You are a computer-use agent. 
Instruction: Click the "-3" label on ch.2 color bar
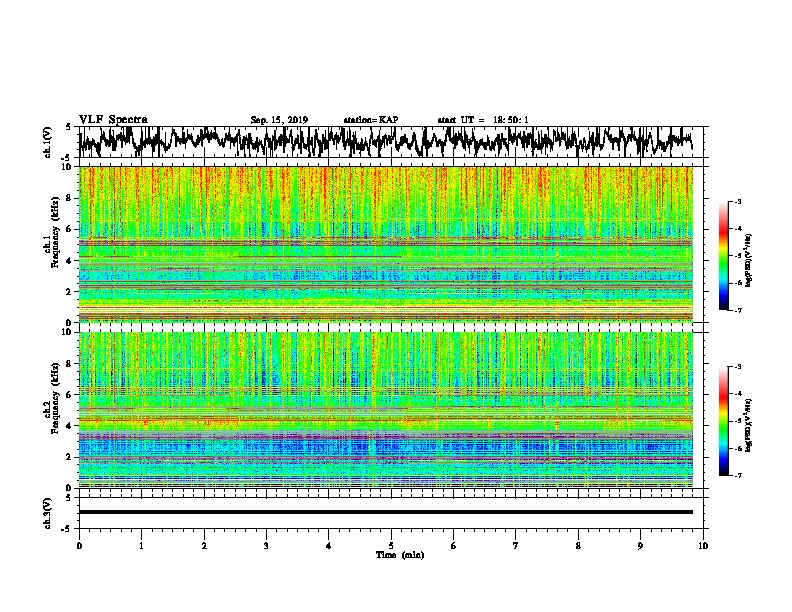tap(737, 367)
